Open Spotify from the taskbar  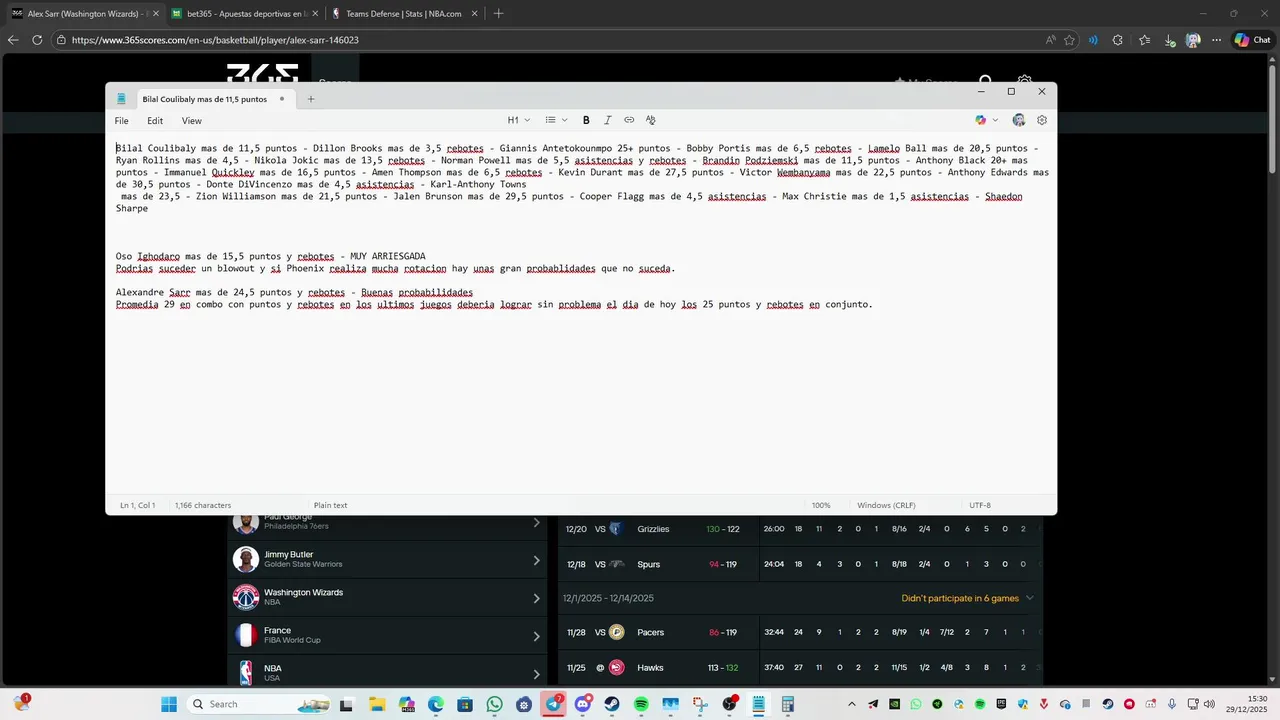[641, 704]
